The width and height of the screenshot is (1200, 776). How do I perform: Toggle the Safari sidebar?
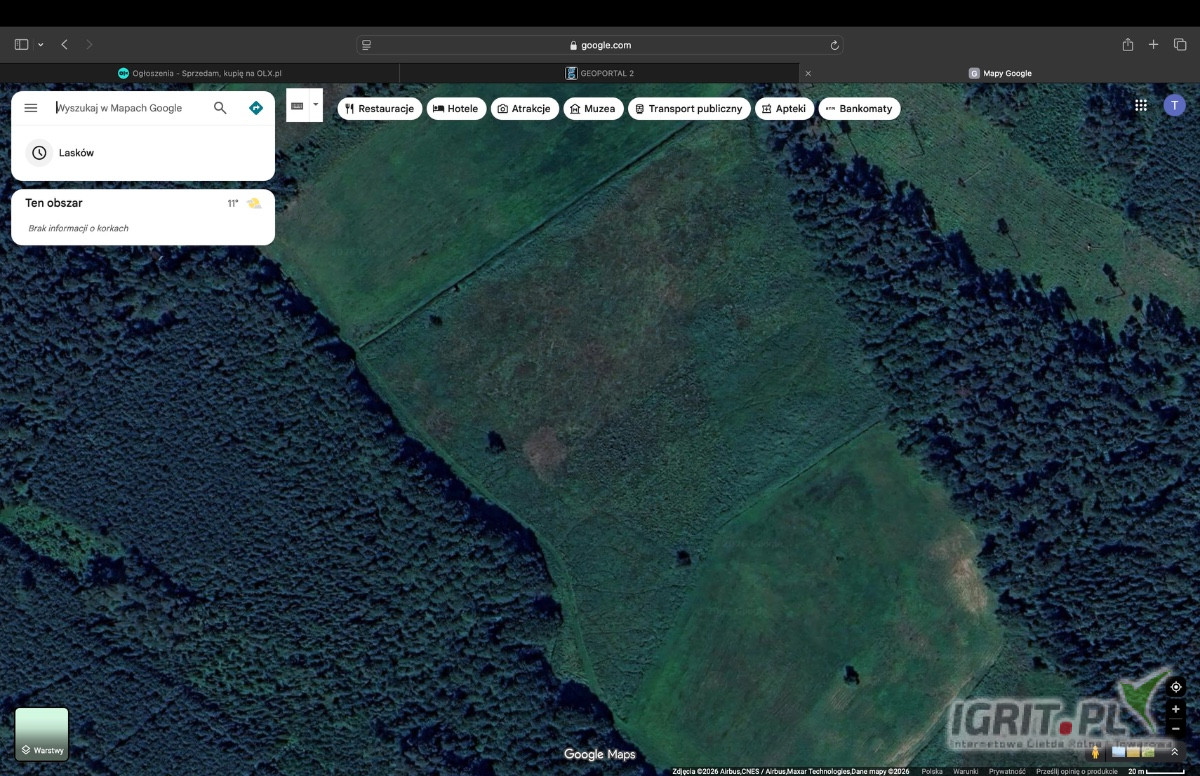coord(21,45)
